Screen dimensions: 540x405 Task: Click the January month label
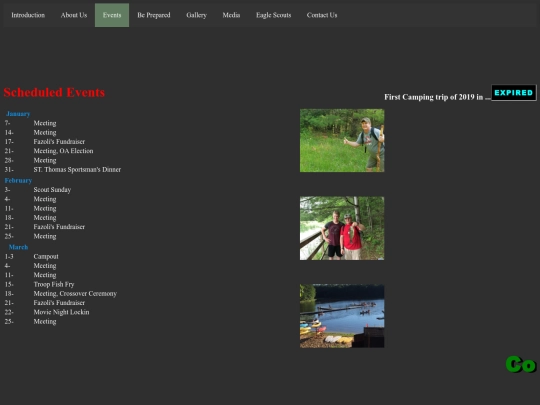pyautogui.click(x=18, y=114)
